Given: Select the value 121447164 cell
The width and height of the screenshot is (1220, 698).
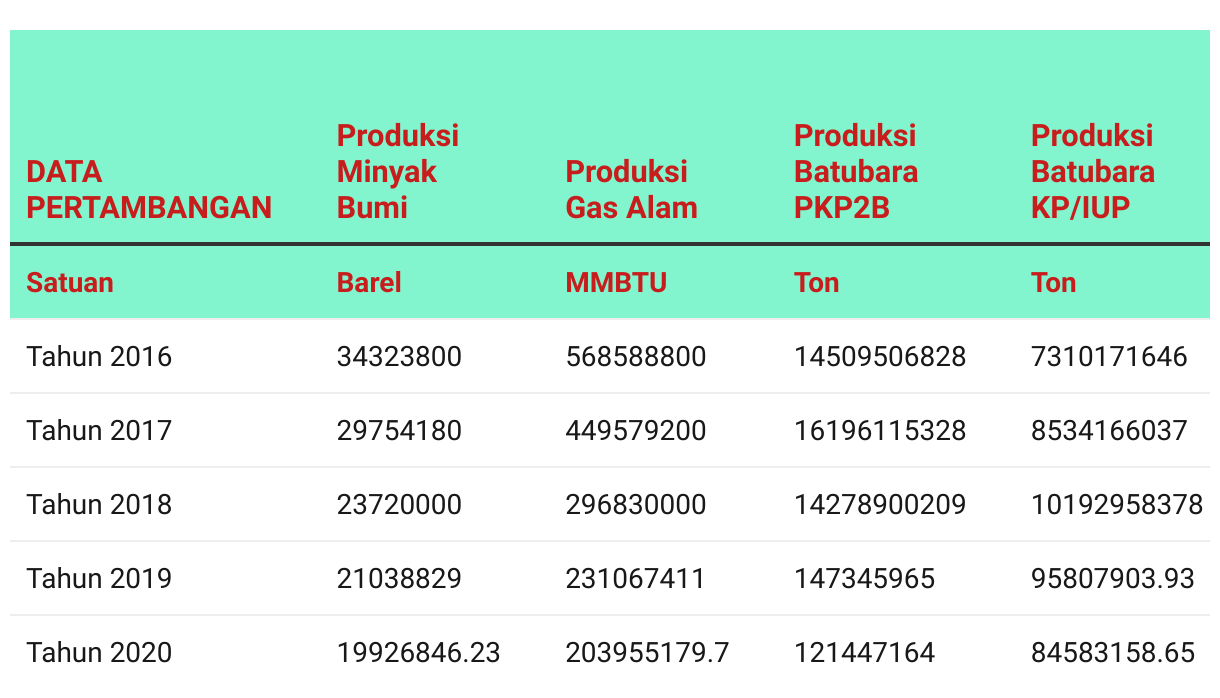Looking at the screenshot, I should (x=864, y=652).
